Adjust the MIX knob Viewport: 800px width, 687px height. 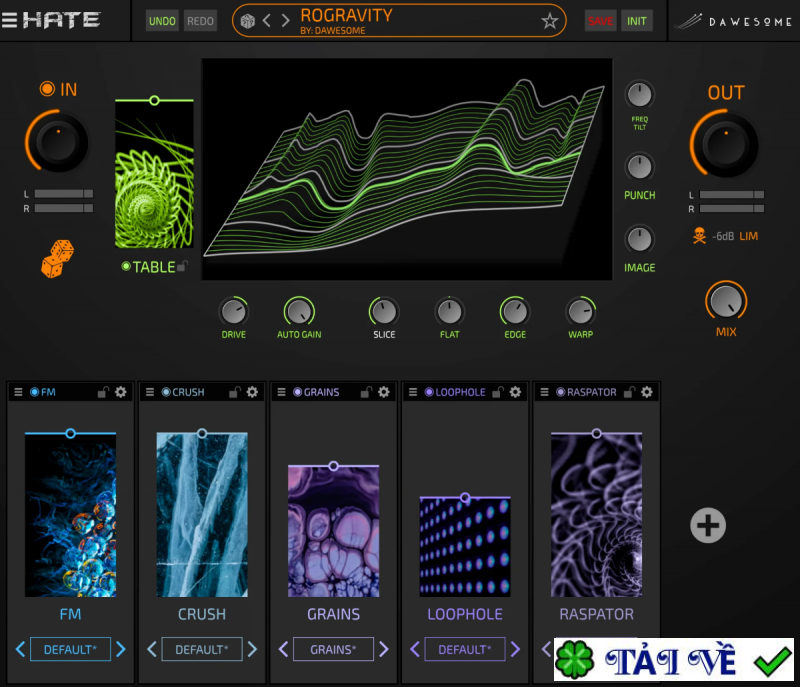click(727, 303)
